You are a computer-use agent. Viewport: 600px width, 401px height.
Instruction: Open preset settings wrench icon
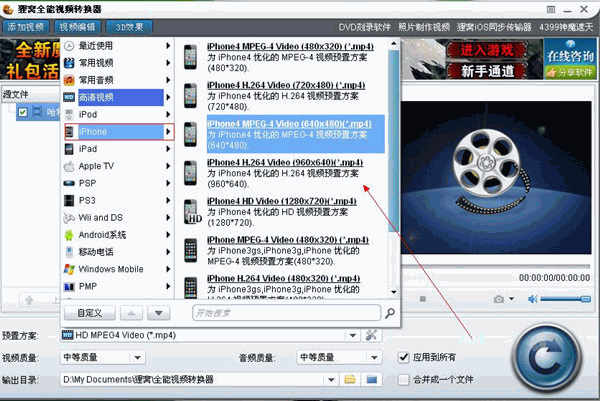pyautogui.click(x=371, y=335)
